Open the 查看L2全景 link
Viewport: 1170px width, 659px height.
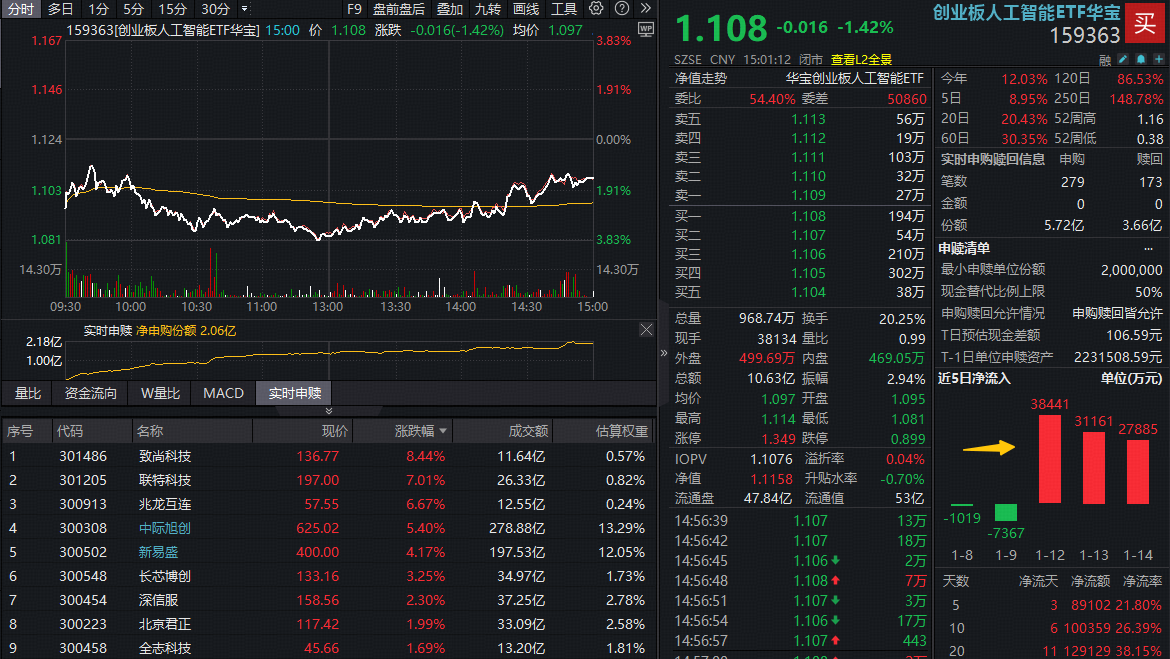tap(861, 59)
